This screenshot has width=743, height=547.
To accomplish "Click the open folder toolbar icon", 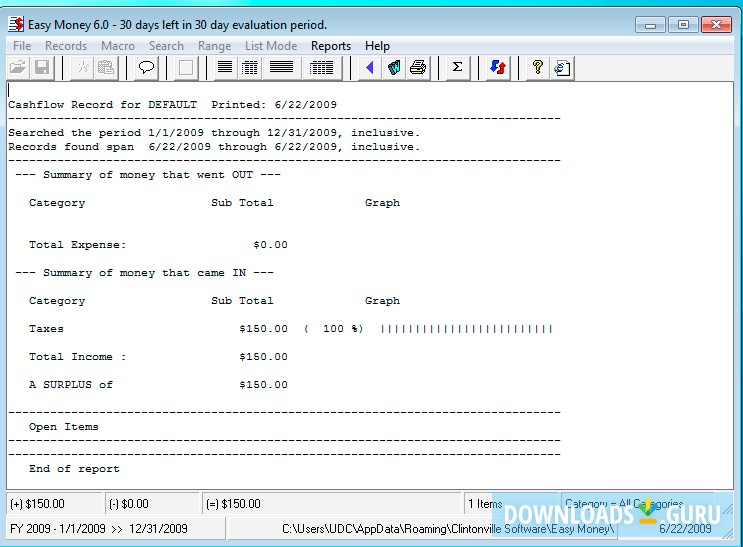I will 18,67.
